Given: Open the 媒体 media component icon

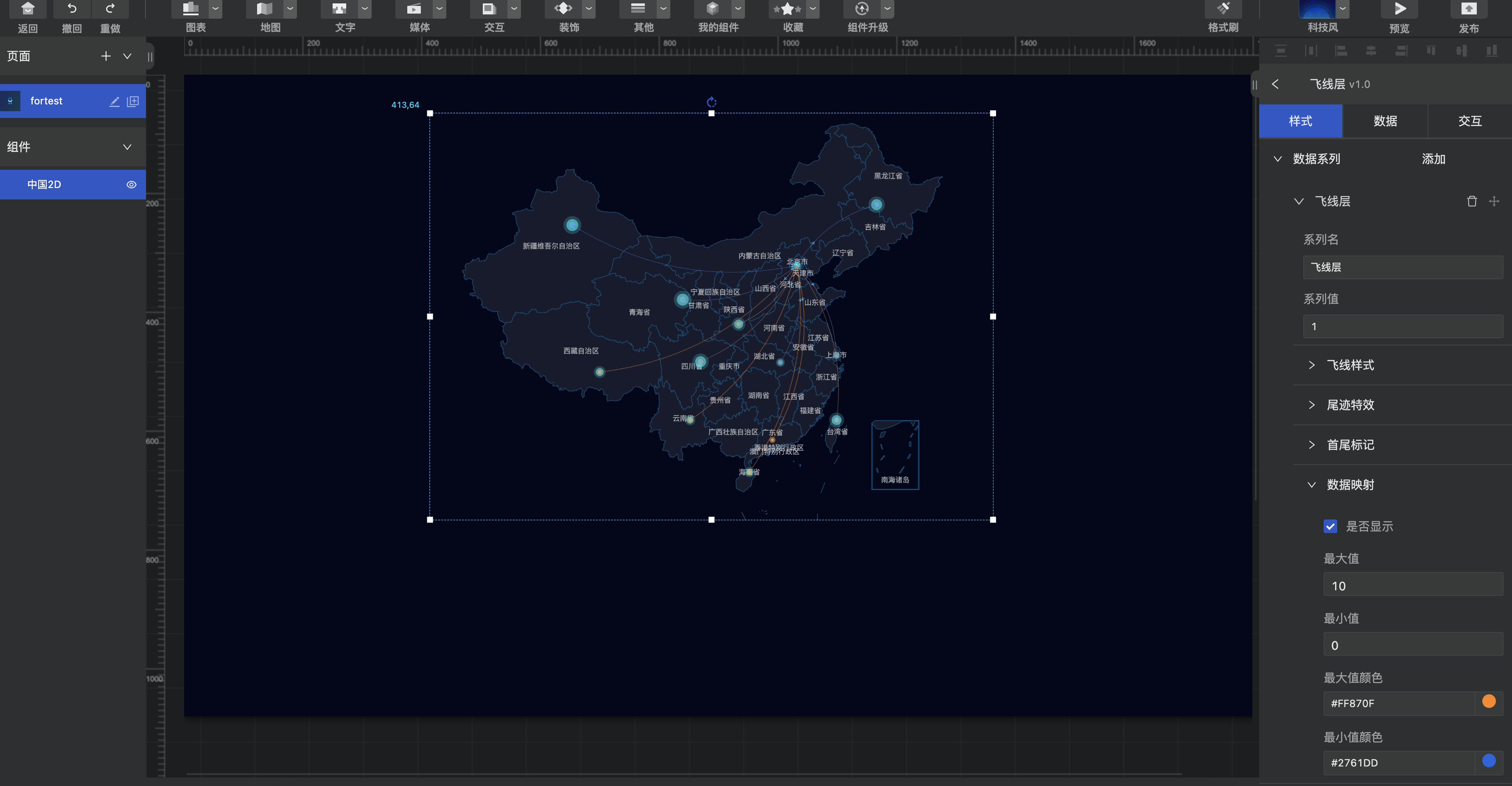Looking at the screenshot, I should [414, 9].
